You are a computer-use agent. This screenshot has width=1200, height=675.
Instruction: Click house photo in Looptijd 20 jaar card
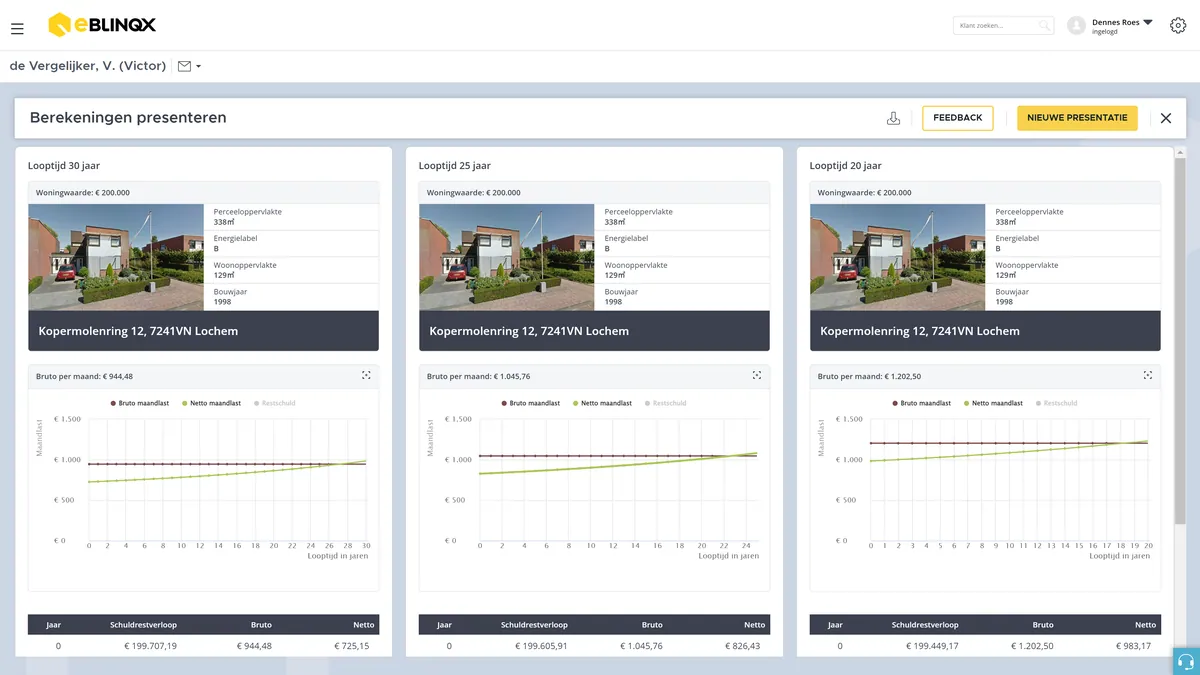coord(900,257)
